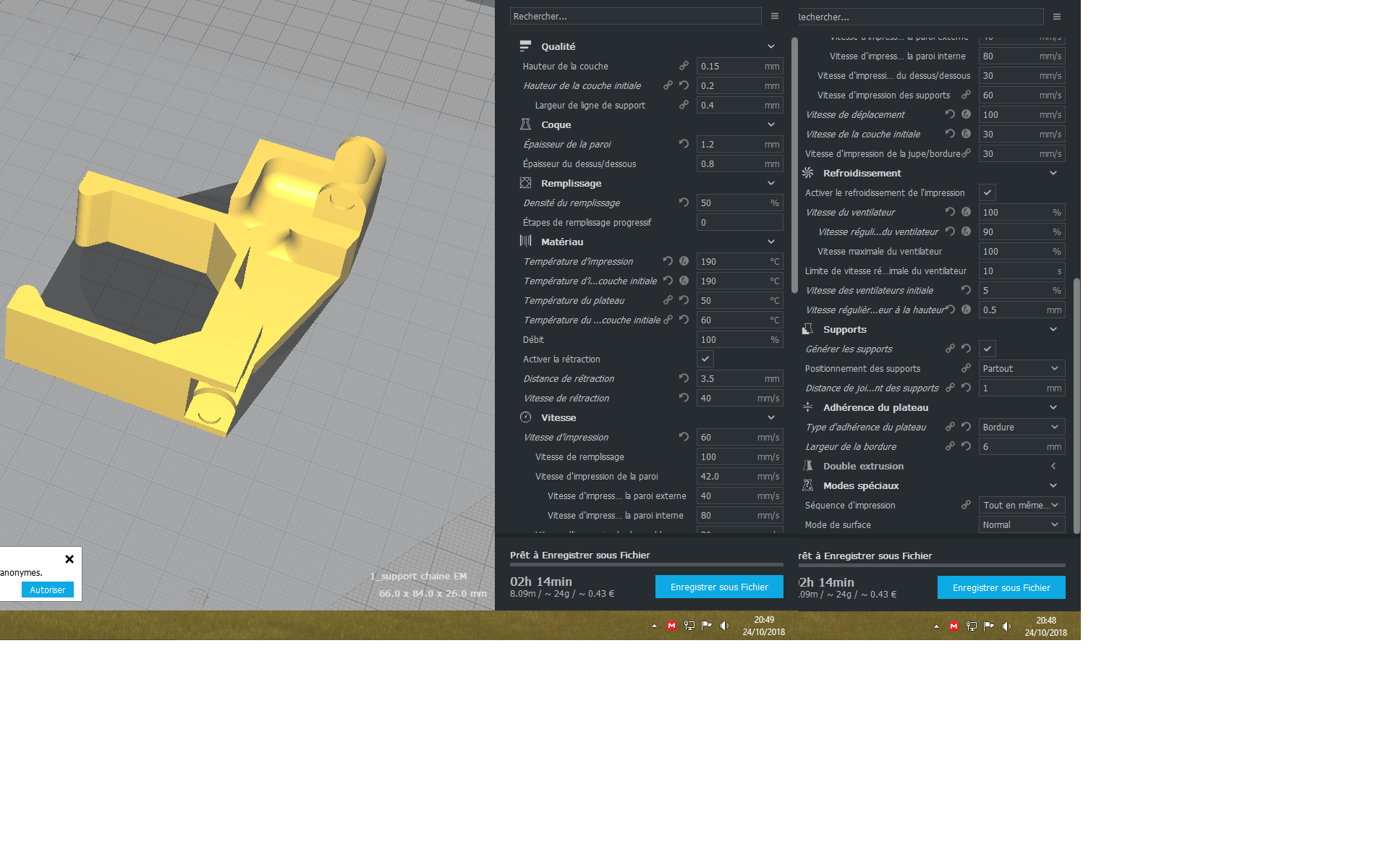Open the Type d'adhérence dropdown showing Bordure
1389x868 pixels.
[1021, 427]
